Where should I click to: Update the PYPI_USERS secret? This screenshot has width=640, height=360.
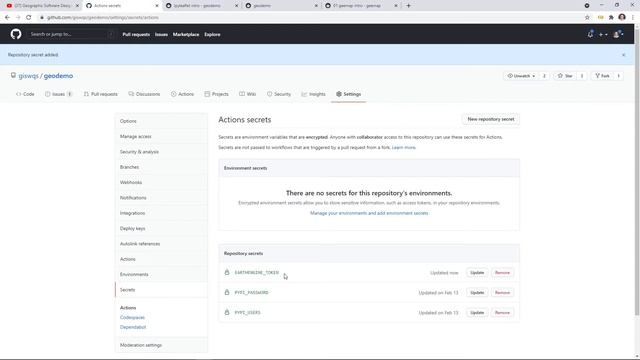click(x=477, y=313)
